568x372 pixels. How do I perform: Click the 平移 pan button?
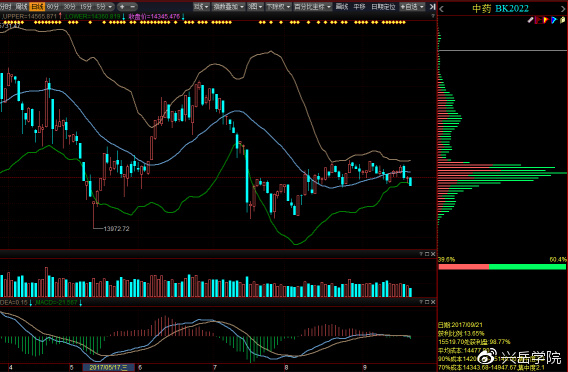coord(359,7)
